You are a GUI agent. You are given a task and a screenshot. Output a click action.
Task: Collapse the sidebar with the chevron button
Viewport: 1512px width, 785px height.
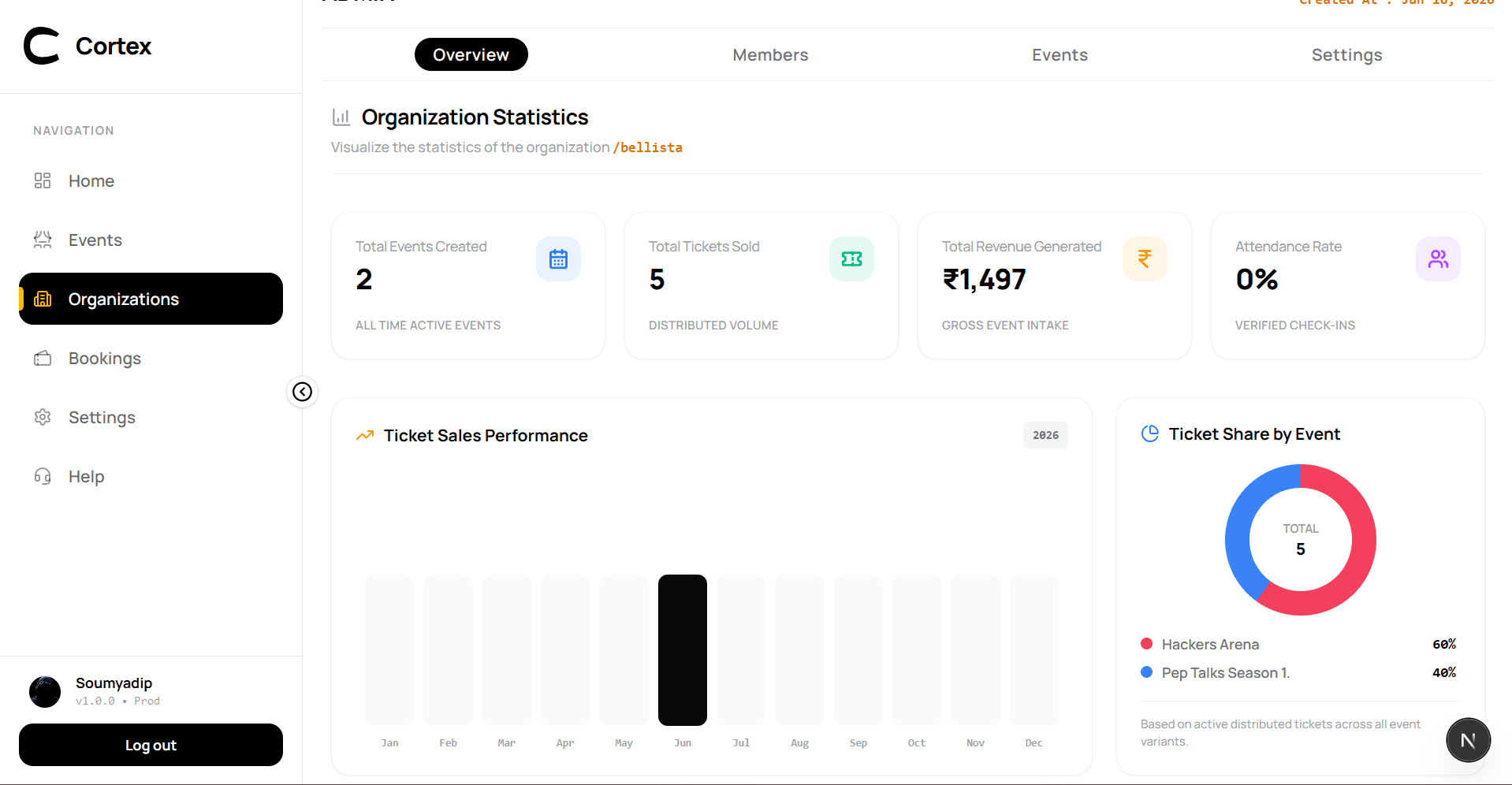tap(302, 392)
